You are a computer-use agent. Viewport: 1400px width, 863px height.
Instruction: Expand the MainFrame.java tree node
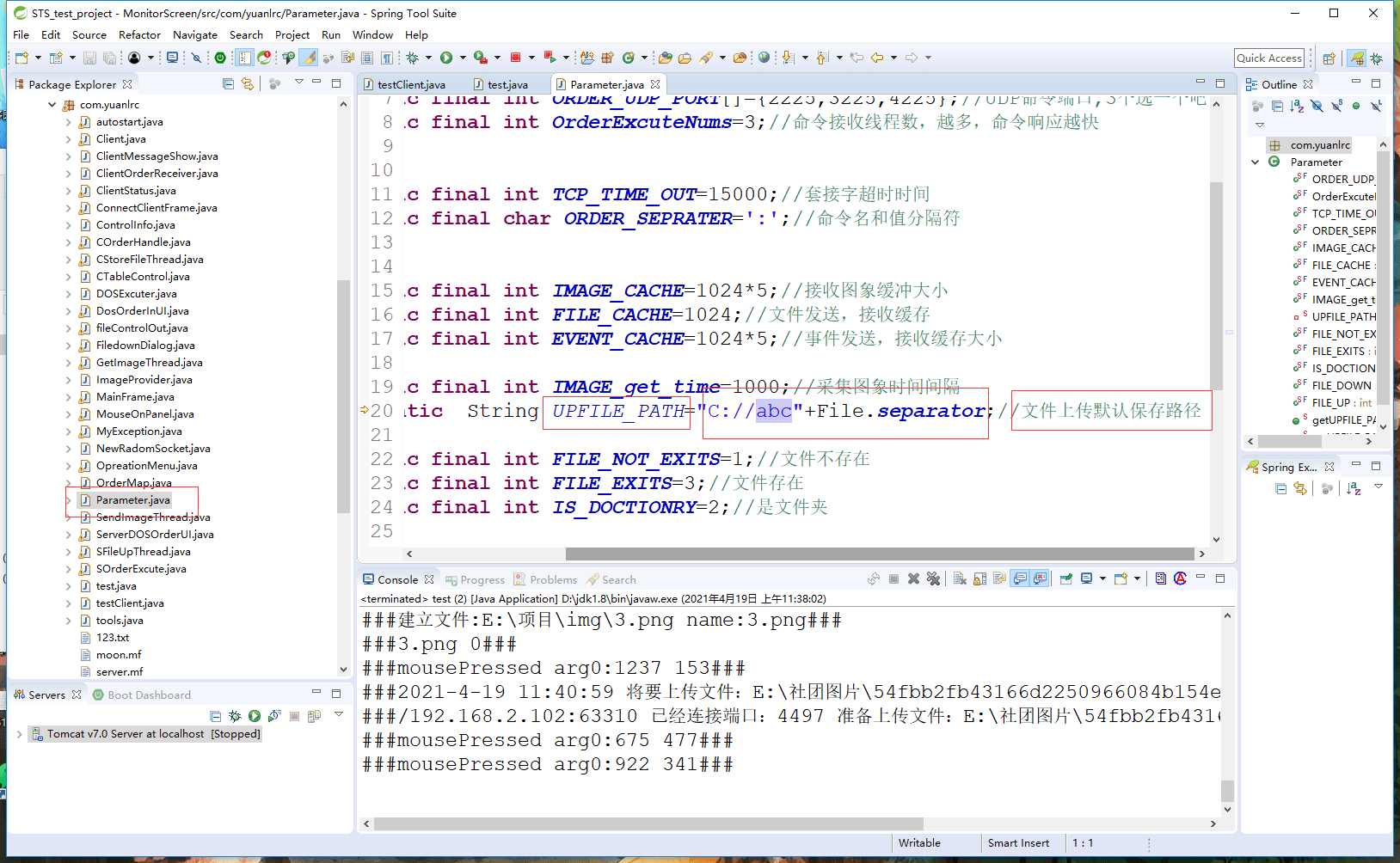69,397
